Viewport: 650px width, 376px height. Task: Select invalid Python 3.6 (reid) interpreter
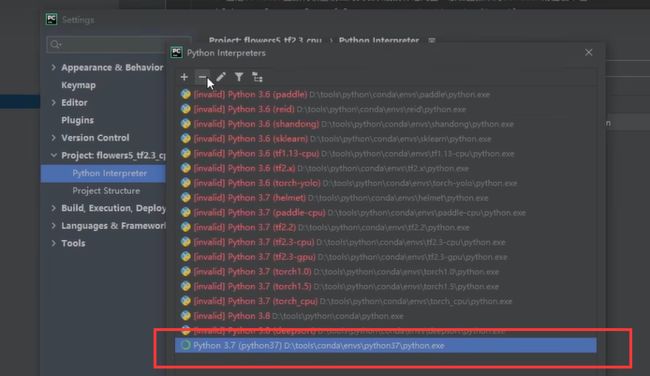click(x=386, y=109)
